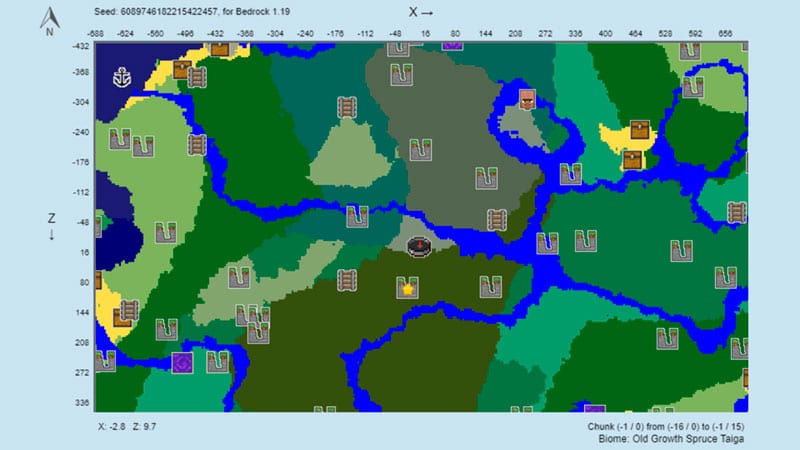
Task: Click the ravine icon near X 656, Z 80
Action: [x=726, y=278]
